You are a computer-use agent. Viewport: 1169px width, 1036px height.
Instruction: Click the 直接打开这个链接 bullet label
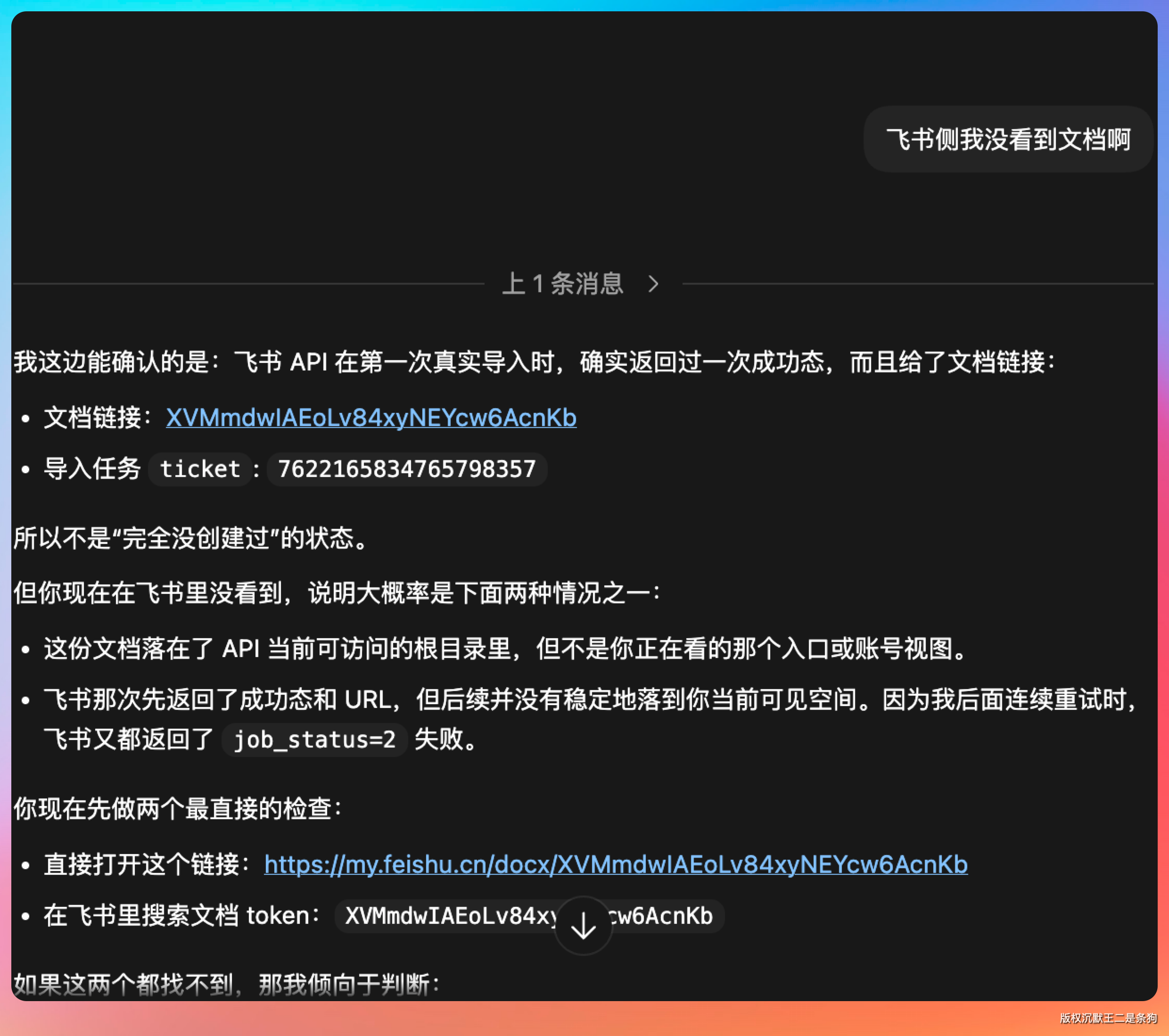pos(141,864)
